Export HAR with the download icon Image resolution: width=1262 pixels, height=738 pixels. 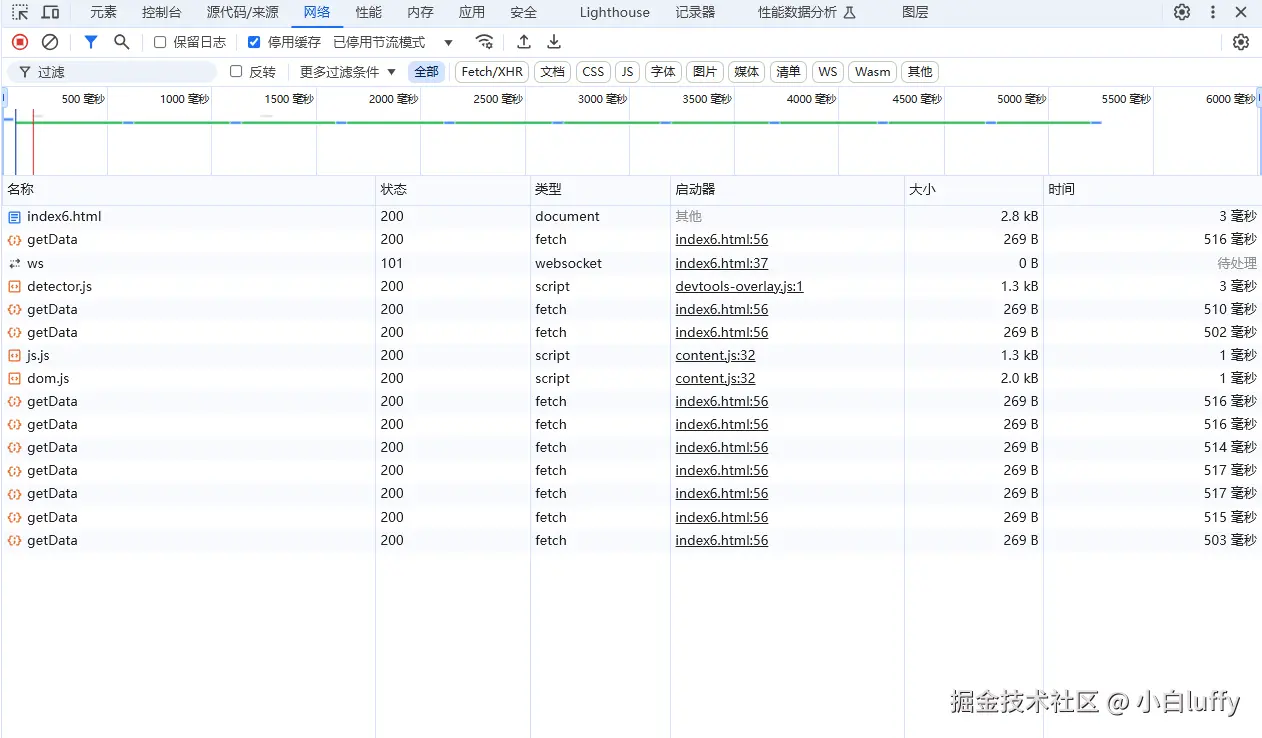click(554, 42)
